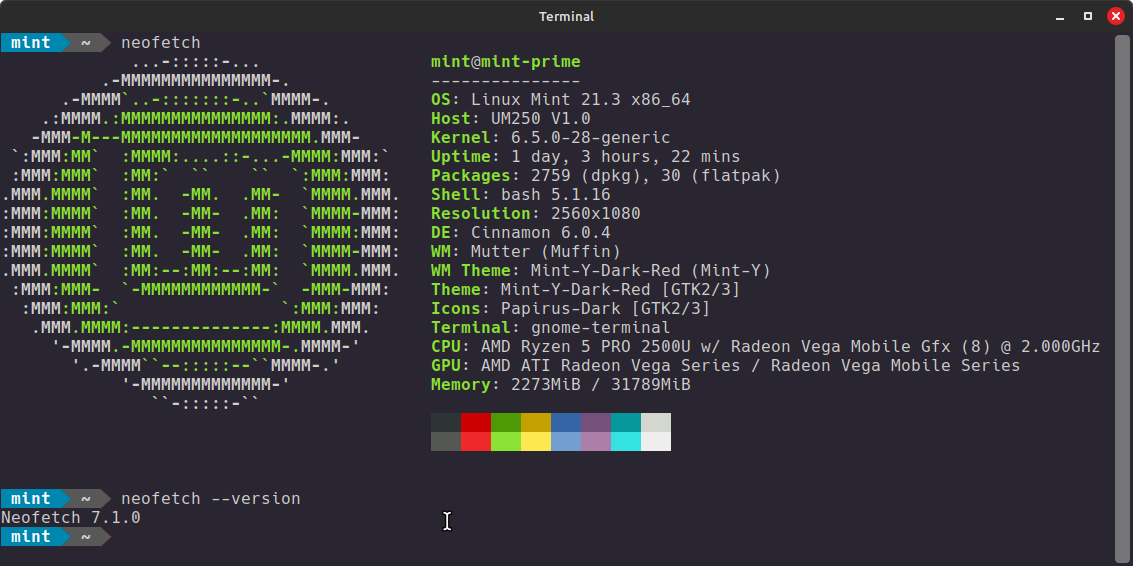This screenshot has width=1133, height=566.
Task: Click the light mauve color block
Action: 595,442
